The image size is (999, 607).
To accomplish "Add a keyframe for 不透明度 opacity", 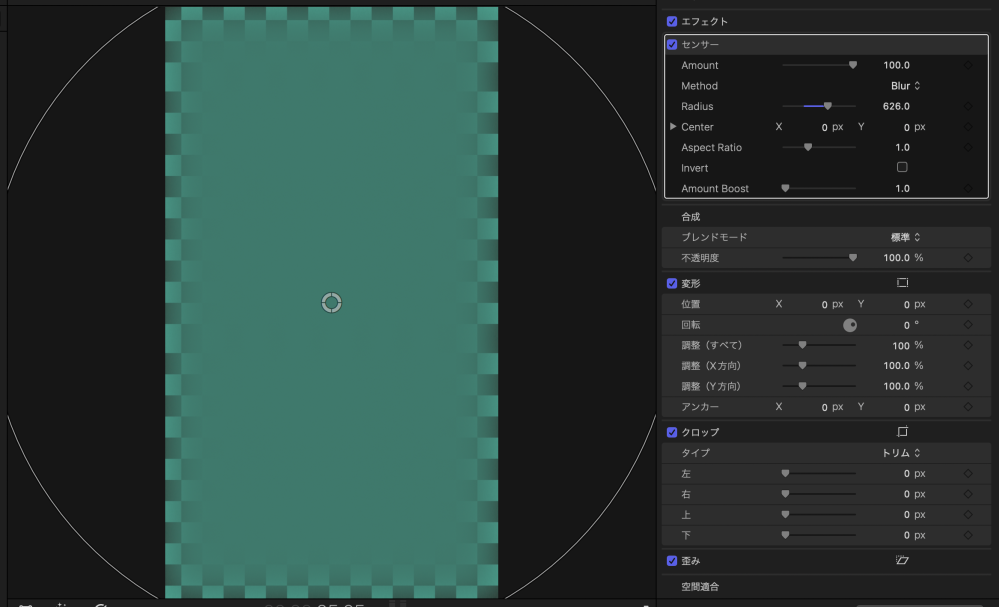I will click(967, 258).
